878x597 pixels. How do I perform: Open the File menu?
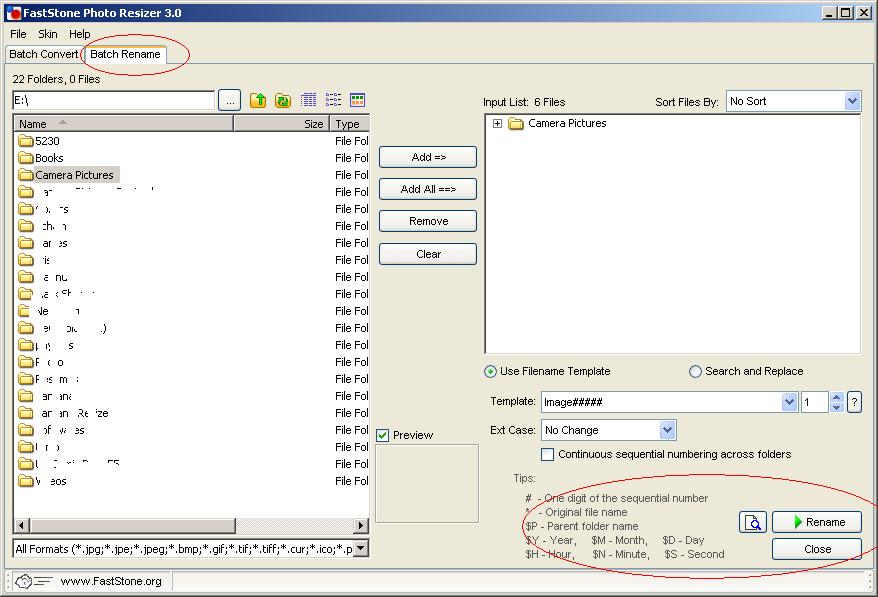[18, 34]
